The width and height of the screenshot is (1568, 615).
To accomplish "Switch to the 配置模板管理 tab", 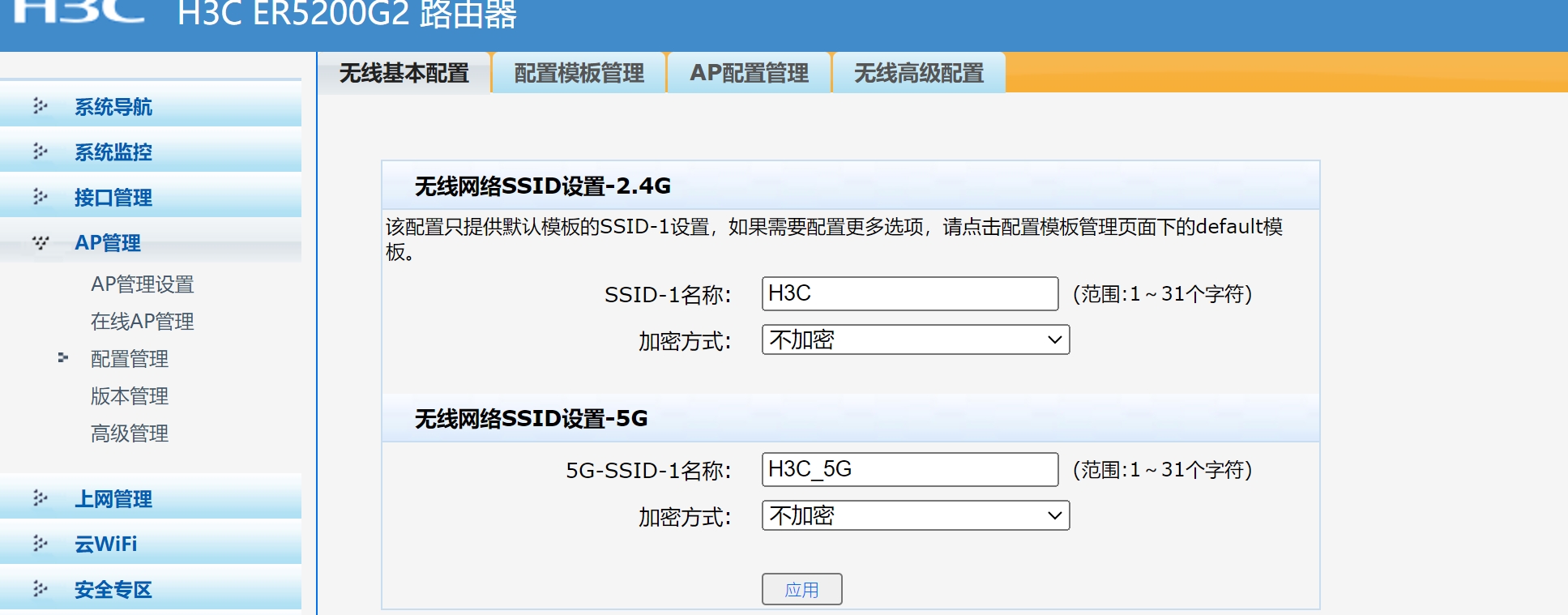I will 579,73.
